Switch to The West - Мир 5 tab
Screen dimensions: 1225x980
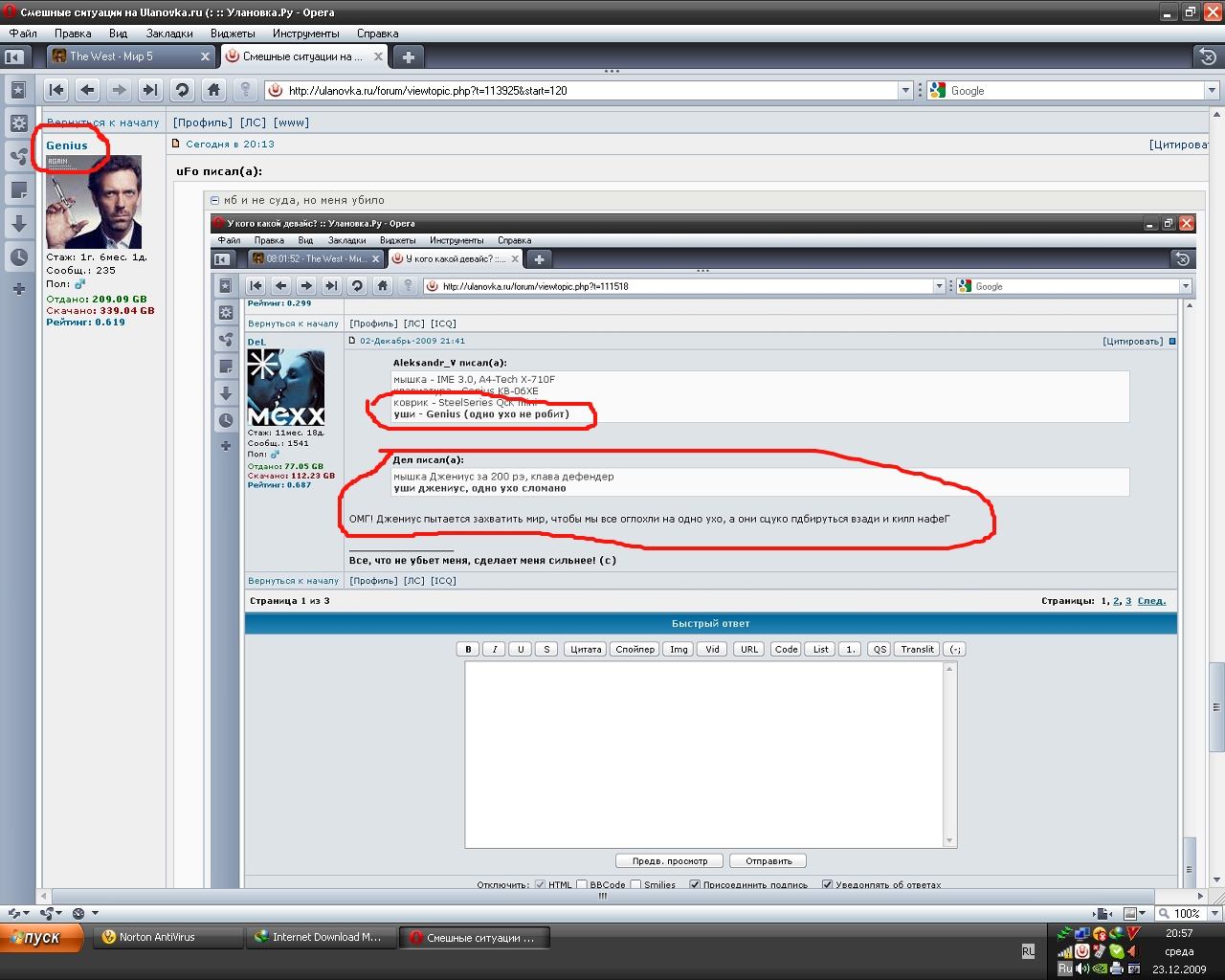(132, 56)
